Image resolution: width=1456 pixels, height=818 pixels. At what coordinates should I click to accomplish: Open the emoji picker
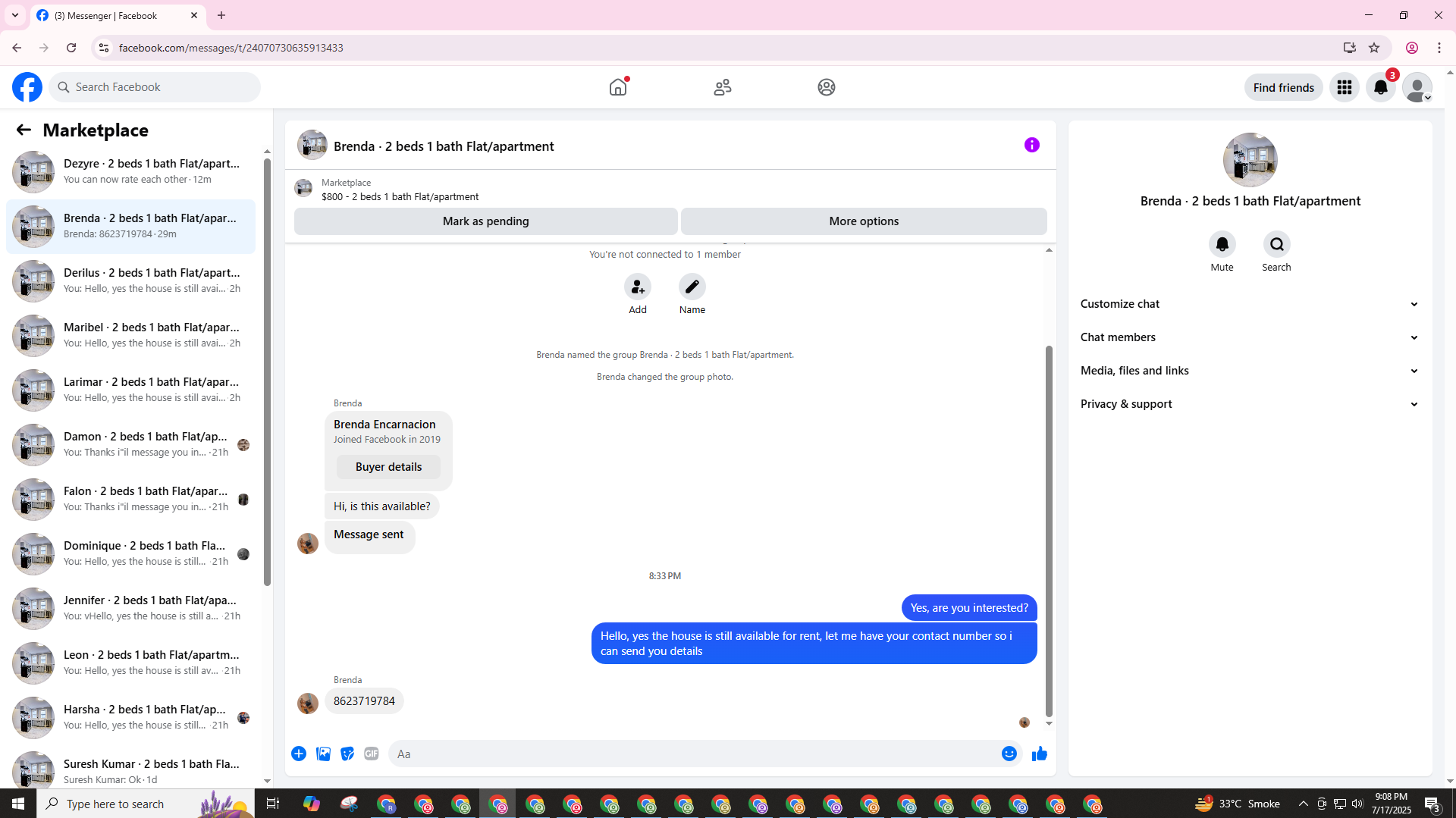point(1009,754)
